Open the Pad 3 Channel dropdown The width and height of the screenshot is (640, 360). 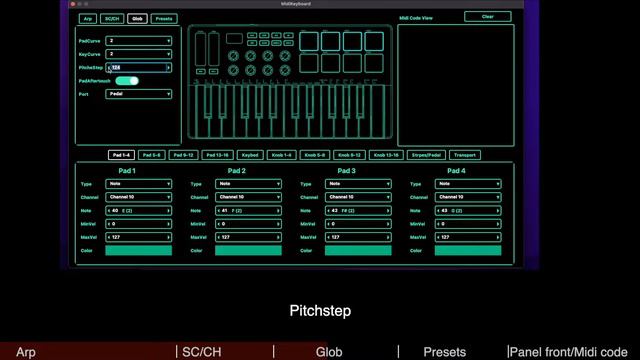358,197
